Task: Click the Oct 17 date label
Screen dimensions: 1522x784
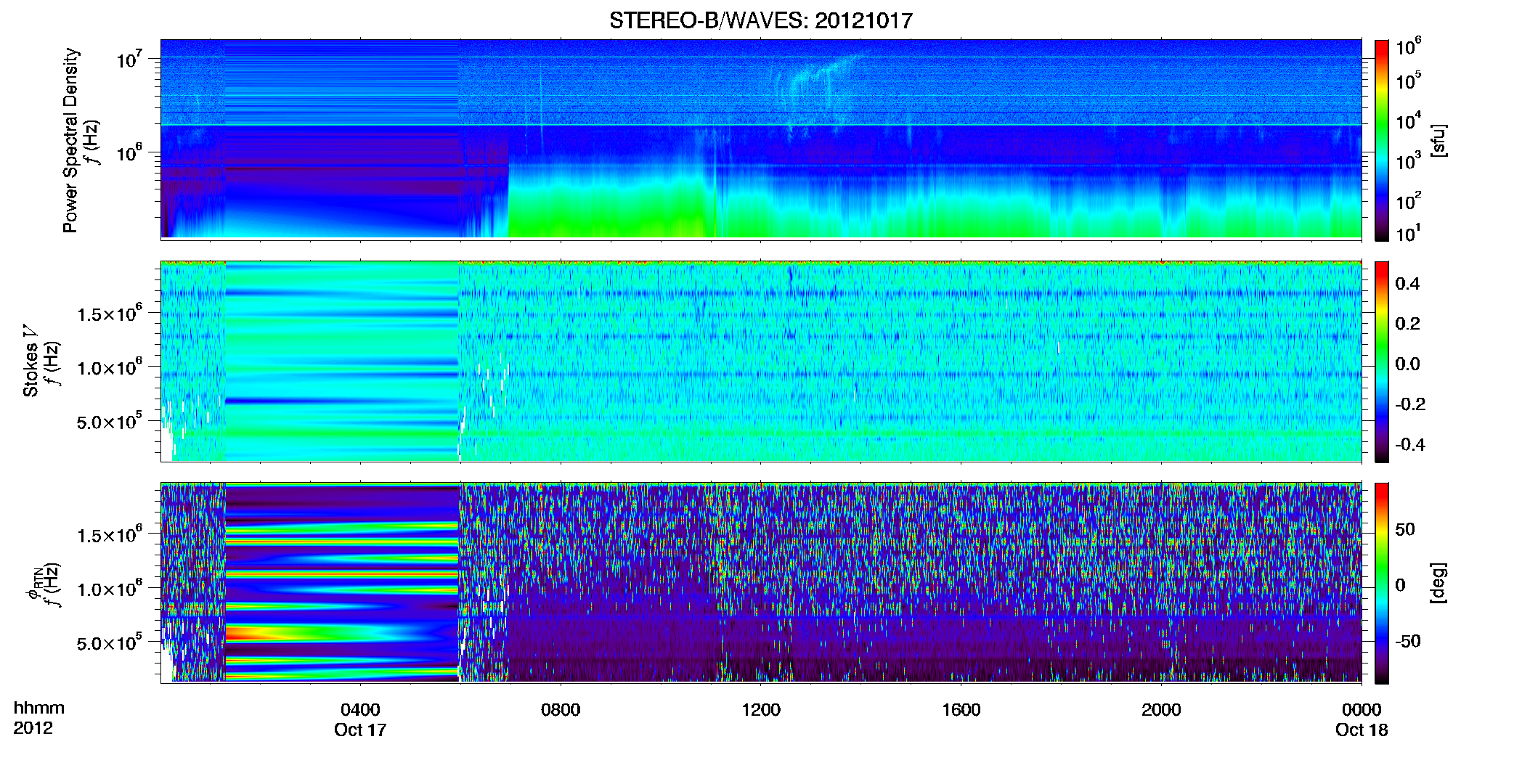Action: coord(360,730)
